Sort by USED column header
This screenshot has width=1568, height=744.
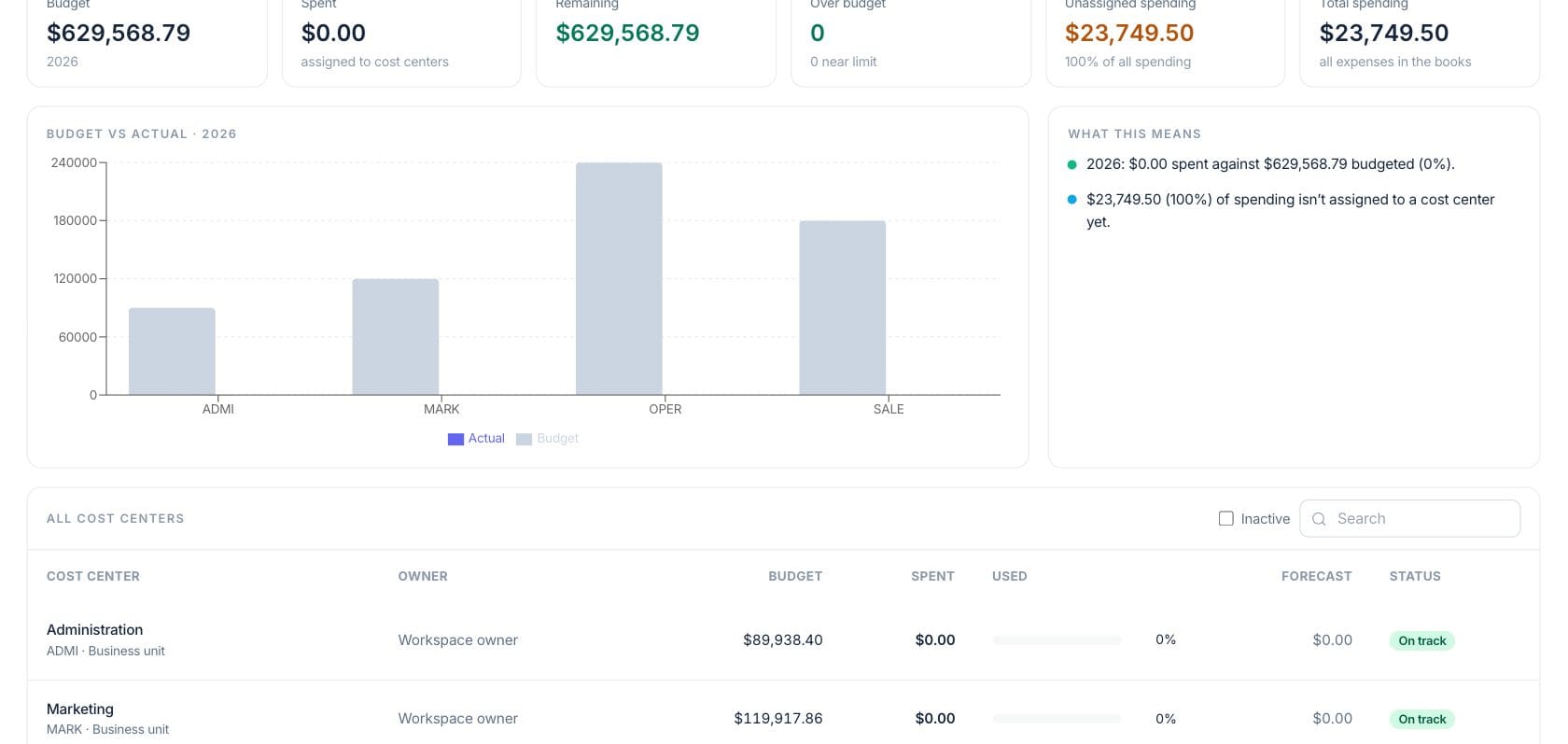click(x=1010, y=576)
